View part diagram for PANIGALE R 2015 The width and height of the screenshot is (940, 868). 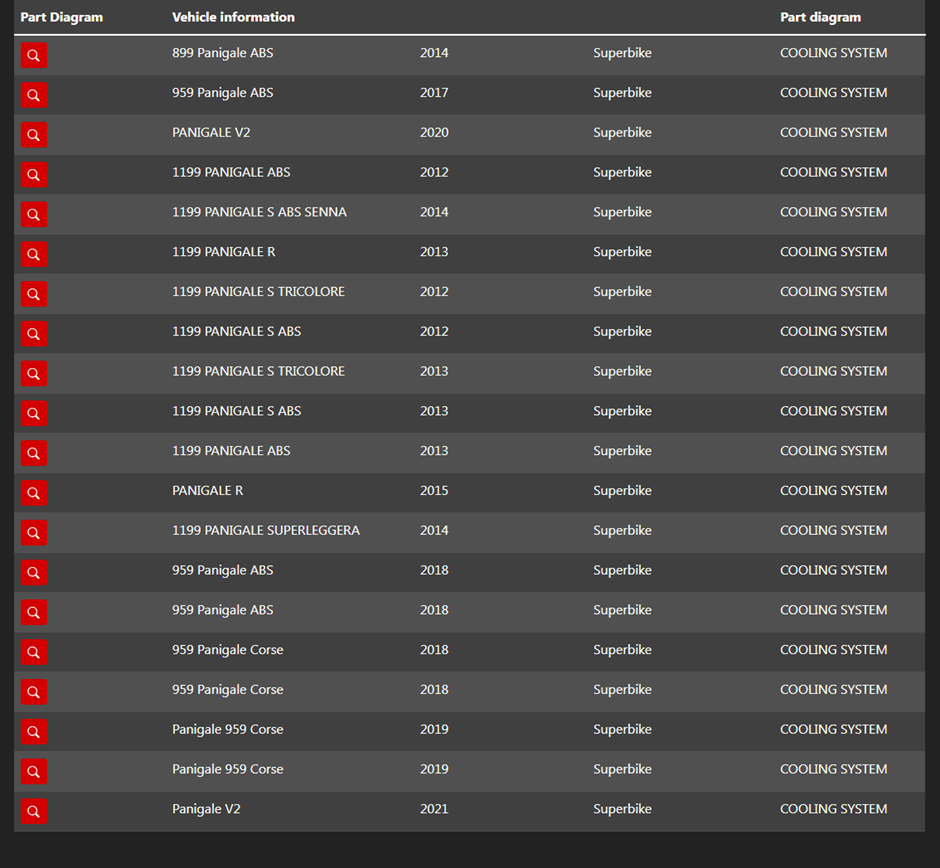(34, 493)
